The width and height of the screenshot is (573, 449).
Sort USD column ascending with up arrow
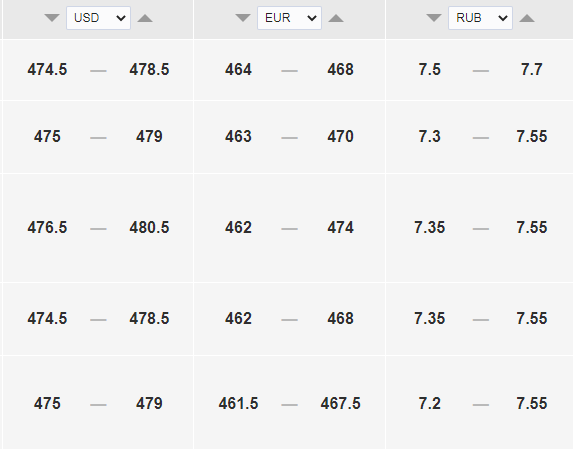point(145,18)
